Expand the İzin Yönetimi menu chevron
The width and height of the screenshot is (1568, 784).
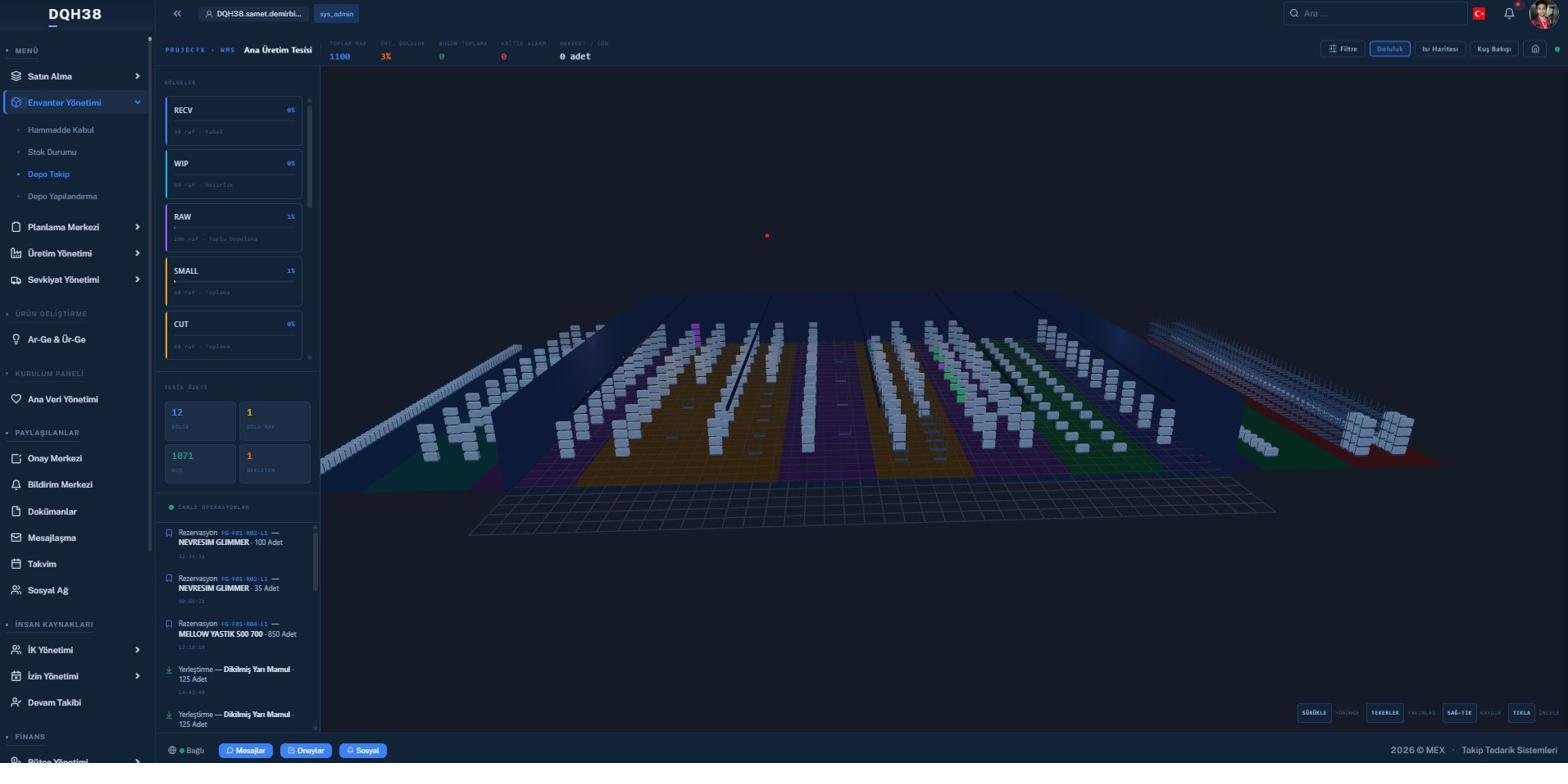click(138, 676)
